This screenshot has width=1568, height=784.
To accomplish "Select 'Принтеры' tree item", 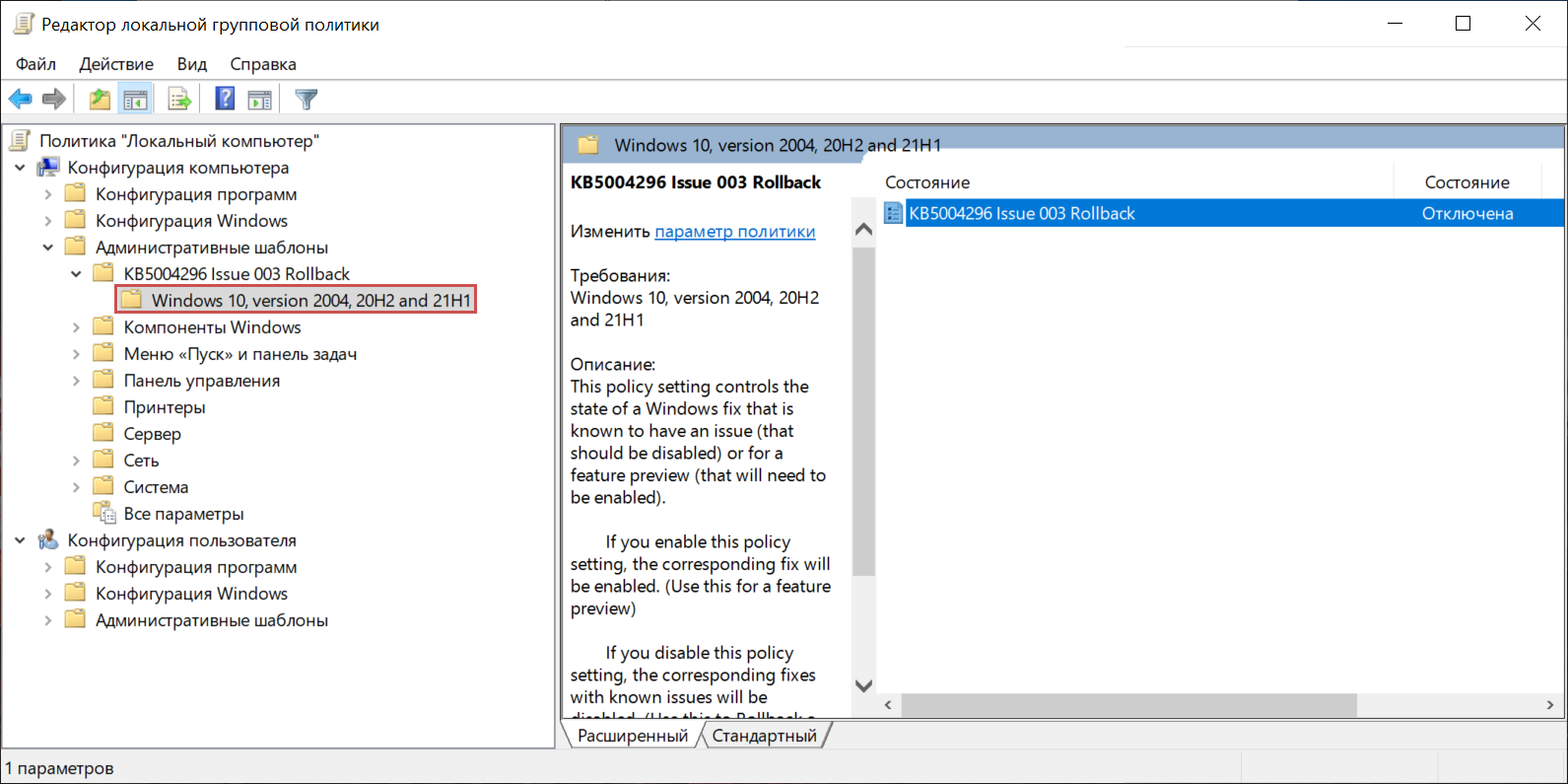I will click(x=165, y=407).
